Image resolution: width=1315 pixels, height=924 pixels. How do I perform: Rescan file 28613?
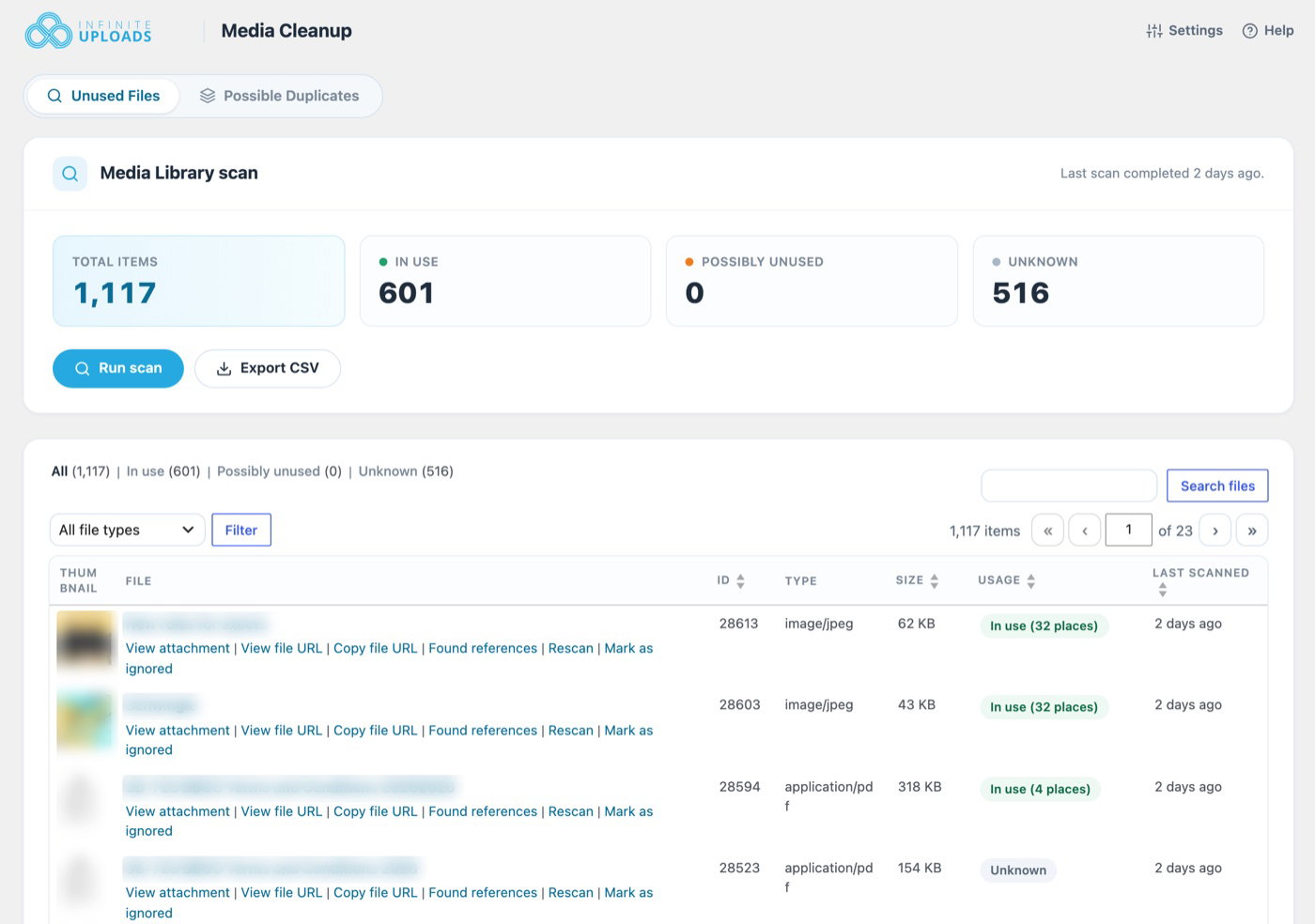(x=571, y=648)
